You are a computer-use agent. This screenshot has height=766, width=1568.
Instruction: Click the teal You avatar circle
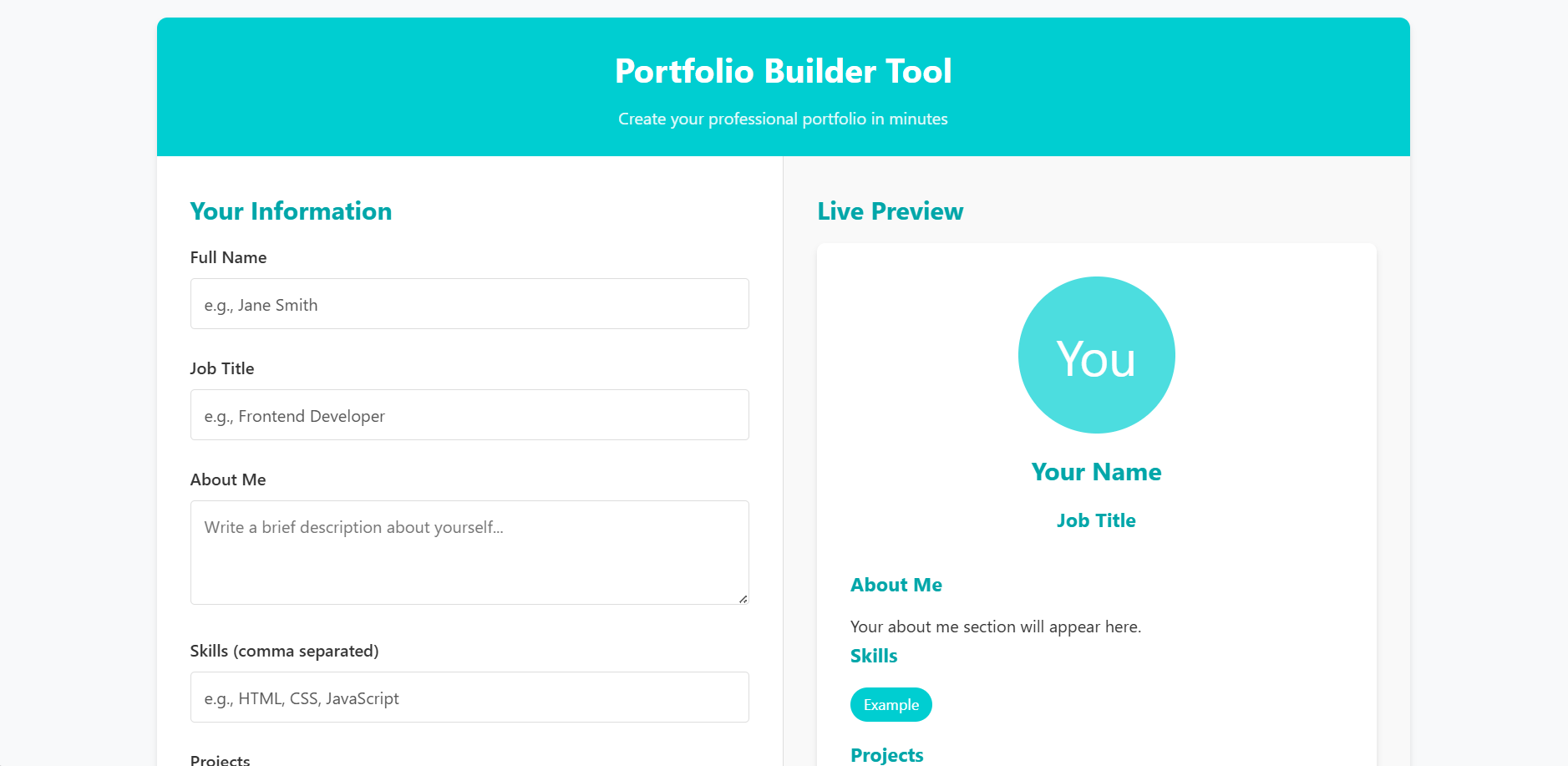click(x=1095, y=355)
